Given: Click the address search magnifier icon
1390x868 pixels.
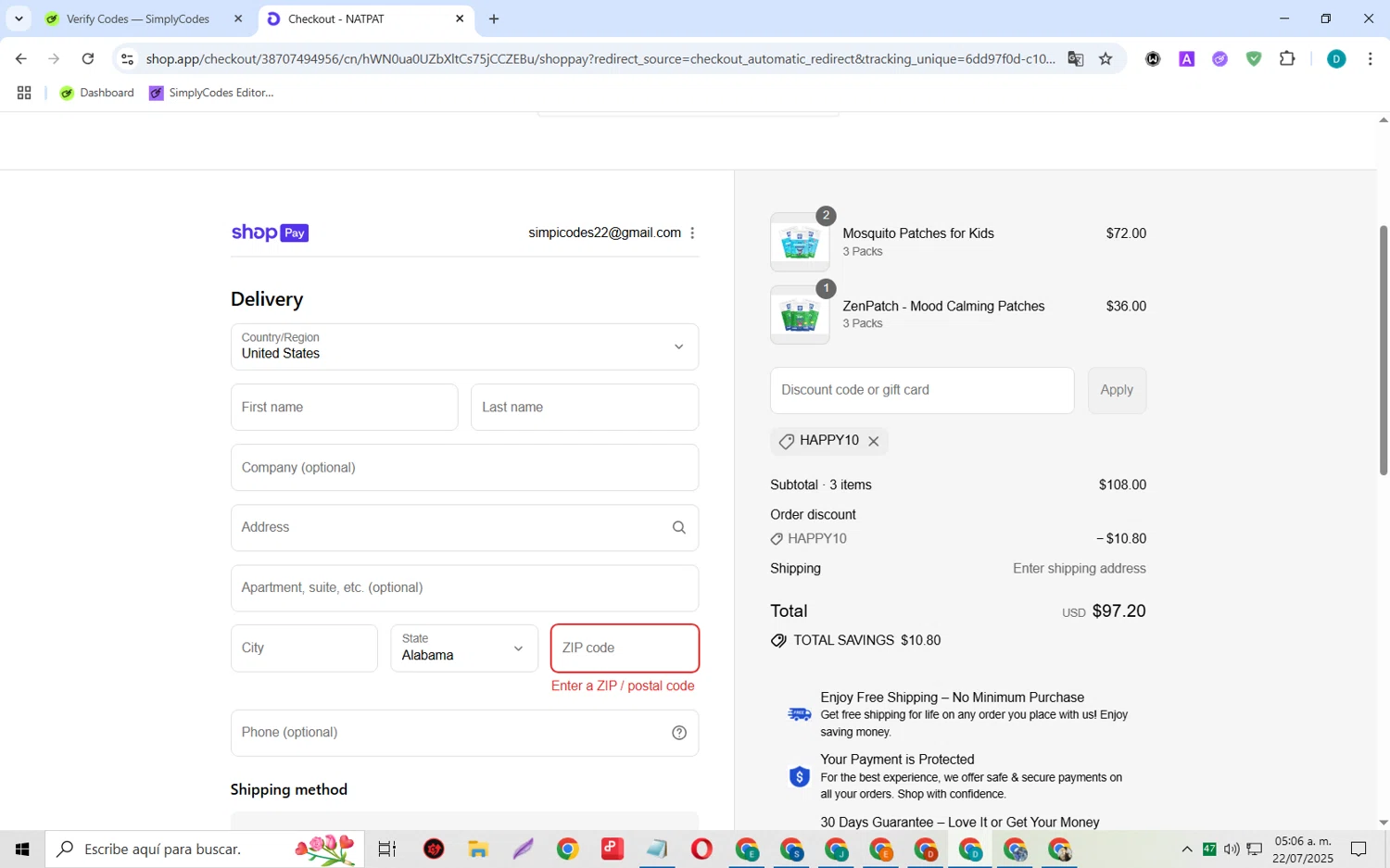Looking at the screenshot, I should [x=678, y=528].
